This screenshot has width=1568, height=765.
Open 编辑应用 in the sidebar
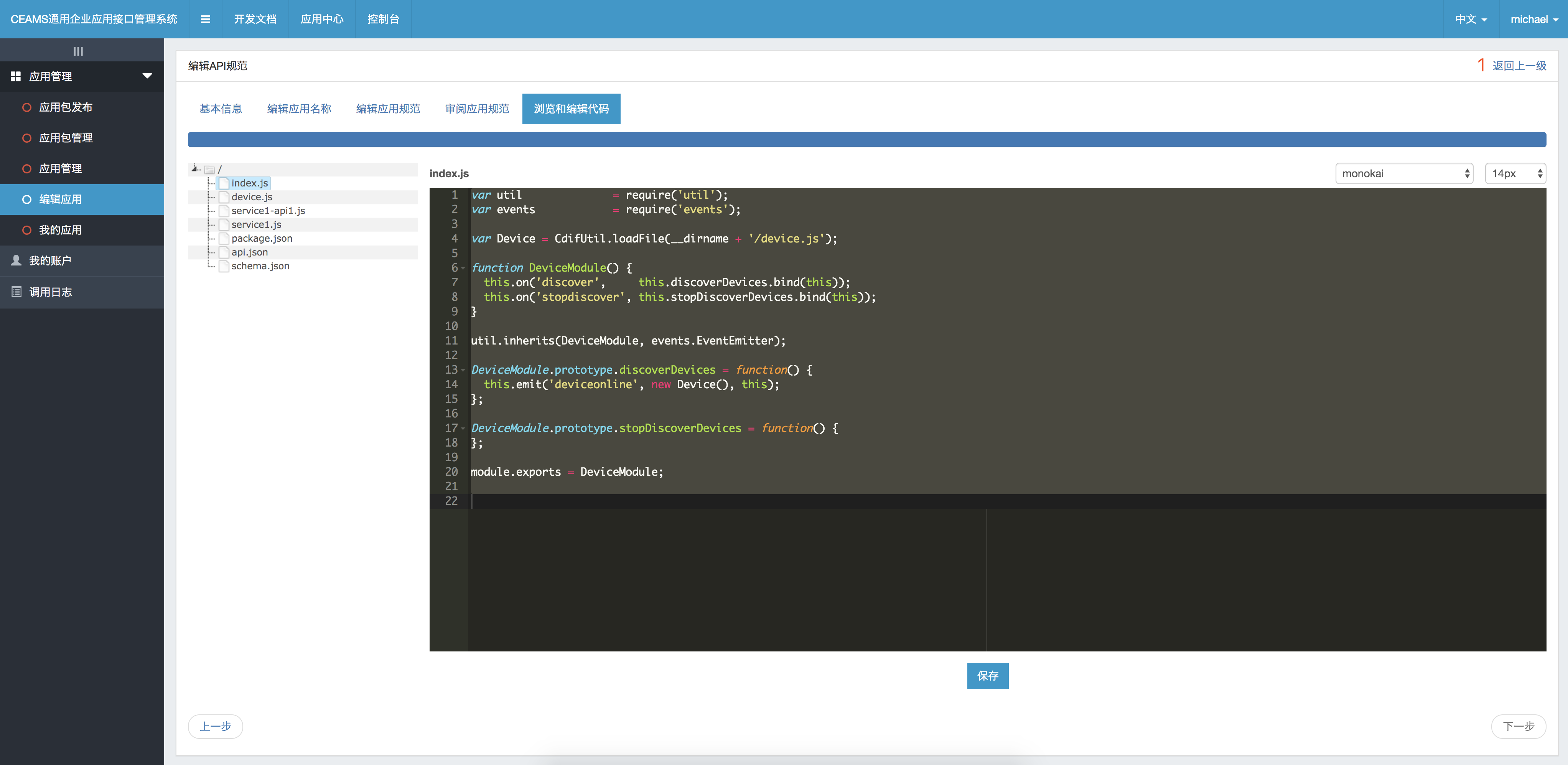82,199
